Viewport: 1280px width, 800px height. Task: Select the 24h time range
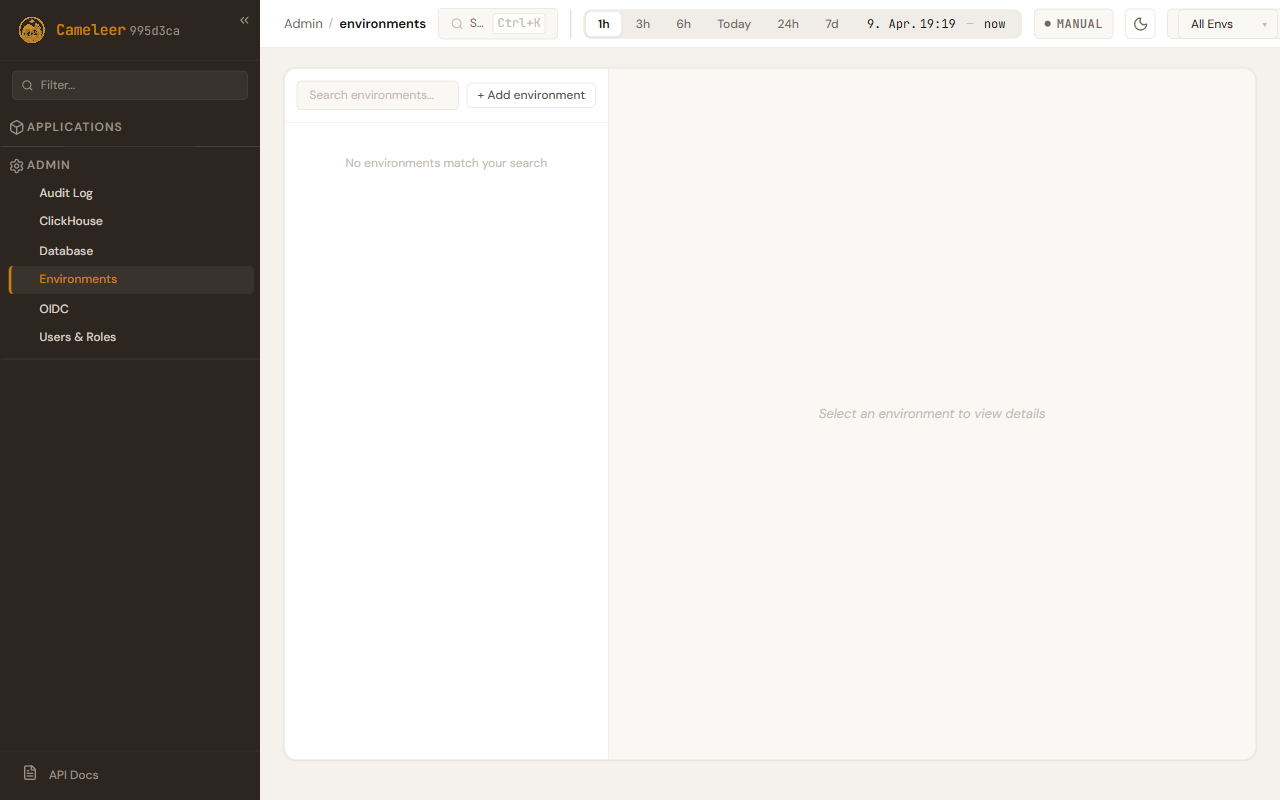point(788,24)
